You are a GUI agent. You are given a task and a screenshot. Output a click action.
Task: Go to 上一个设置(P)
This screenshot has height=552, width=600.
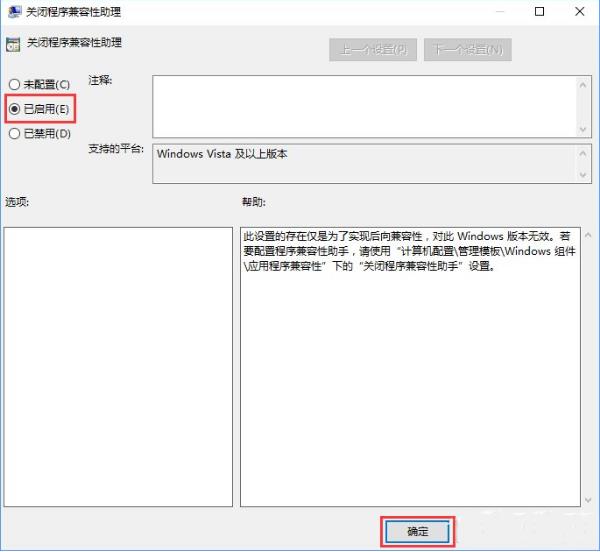373,49
